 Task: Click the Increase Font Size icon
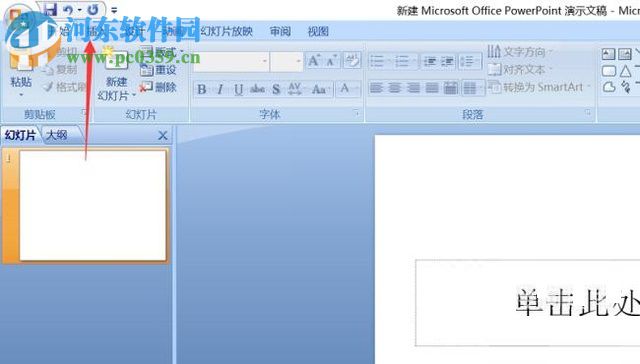tap(314, 61)
